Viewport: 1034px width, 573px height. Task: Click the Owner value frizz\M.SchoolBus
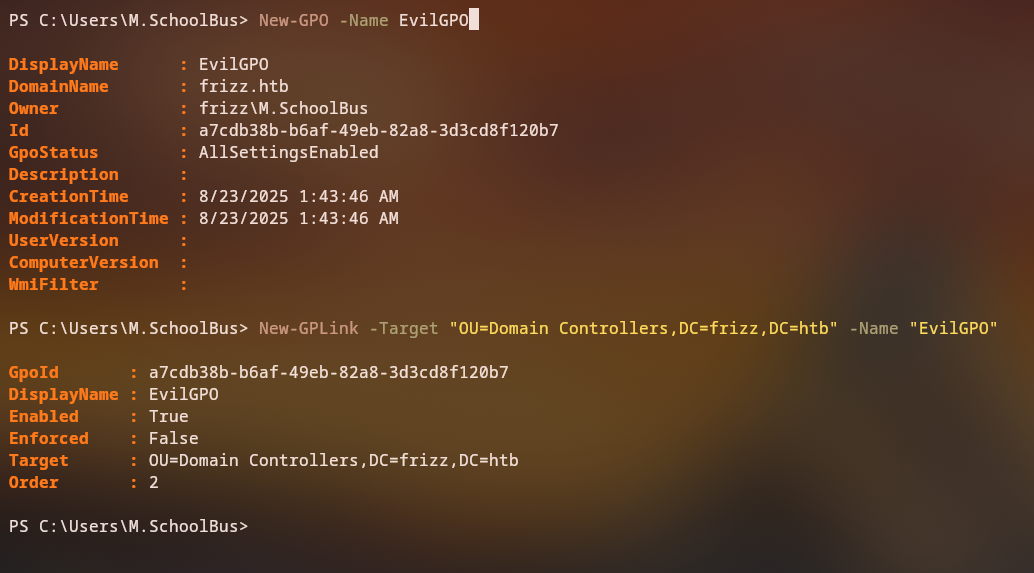click(283, 109)
